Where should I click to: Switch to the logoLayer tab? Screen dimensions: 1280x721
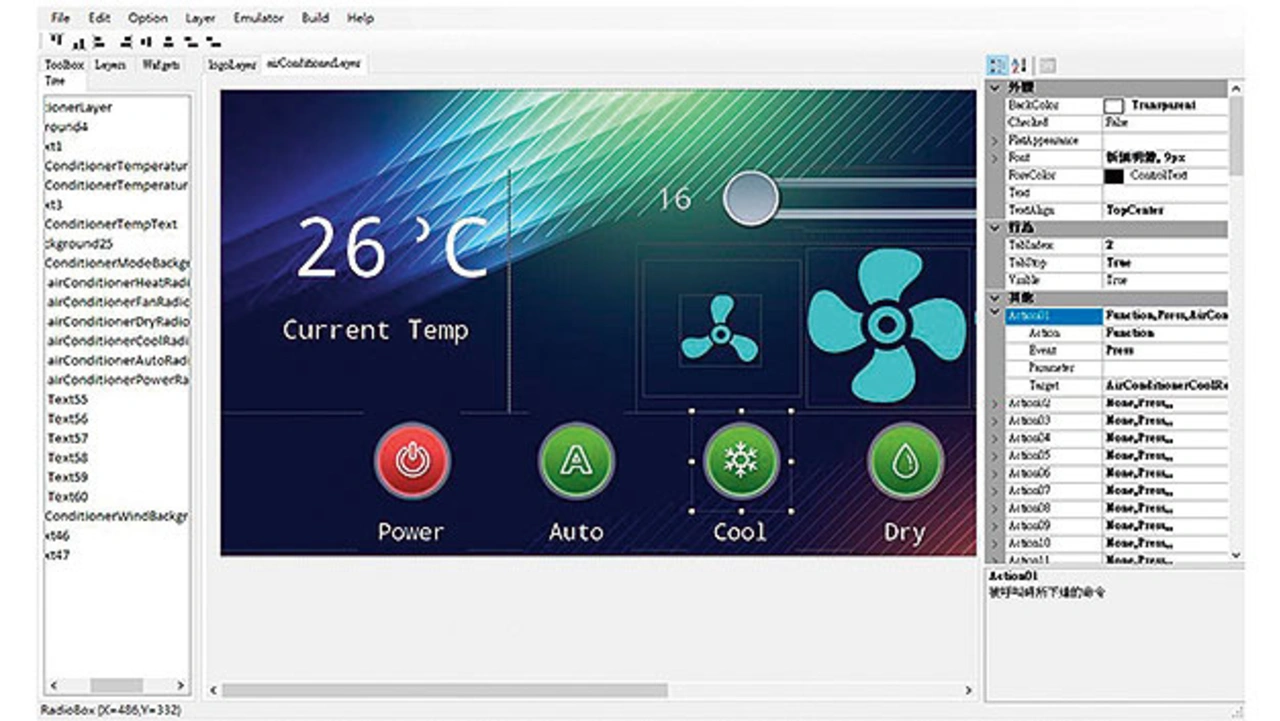231,65
